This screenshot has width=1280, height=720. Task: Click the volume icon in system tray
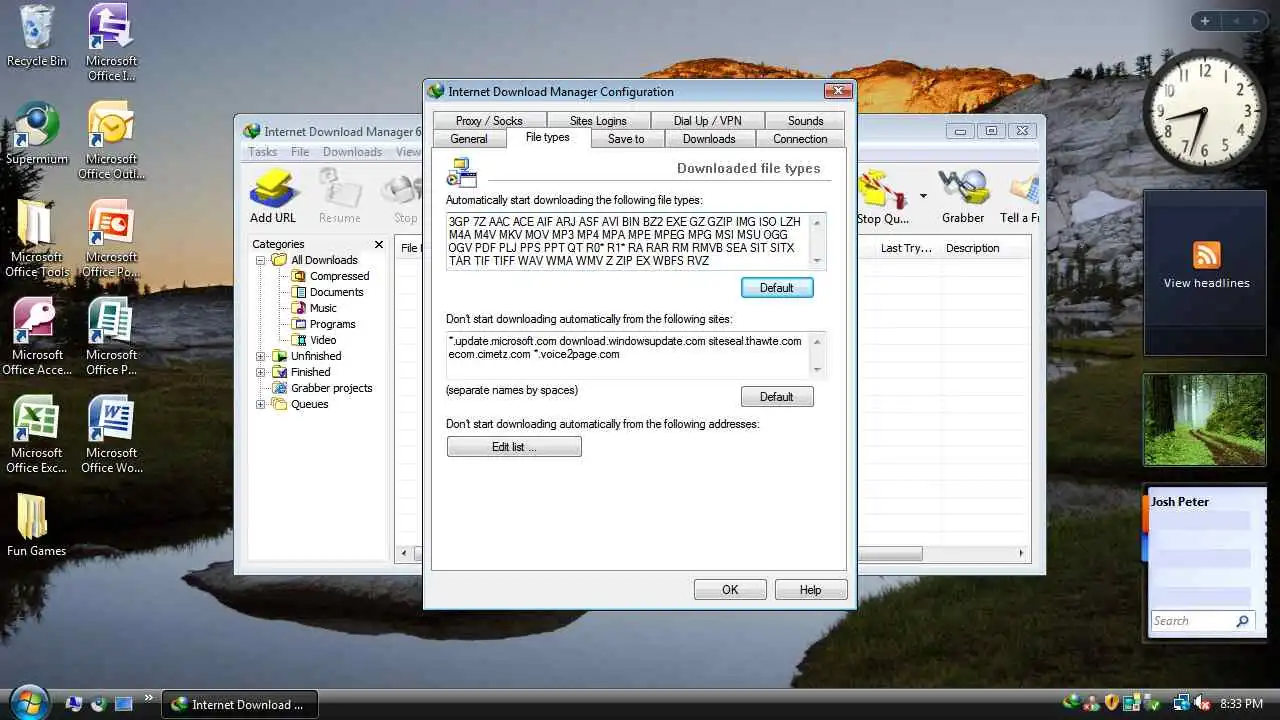[1203, 704]
